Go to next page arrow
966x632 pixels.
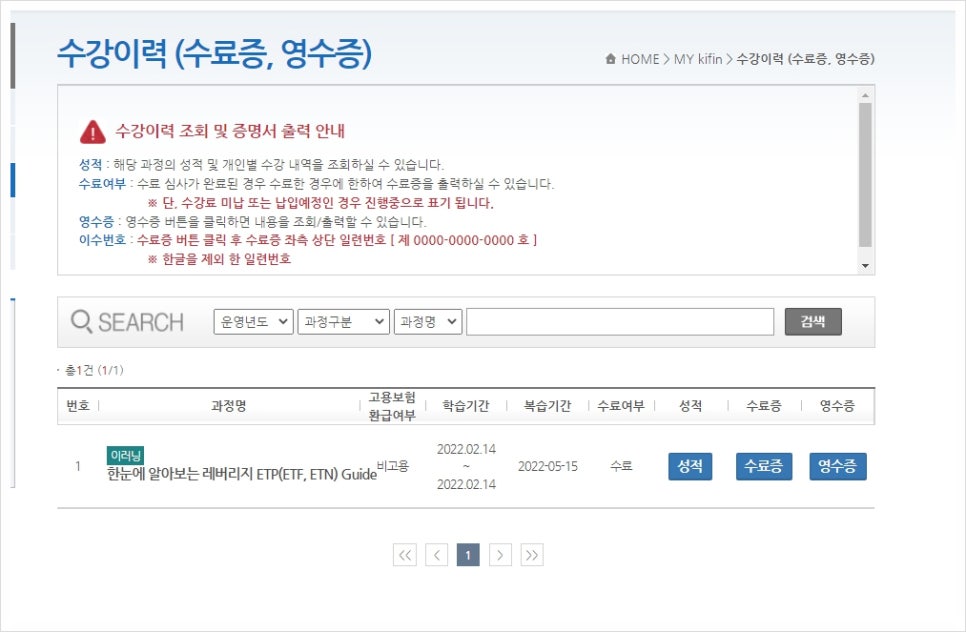pos(500,555)
